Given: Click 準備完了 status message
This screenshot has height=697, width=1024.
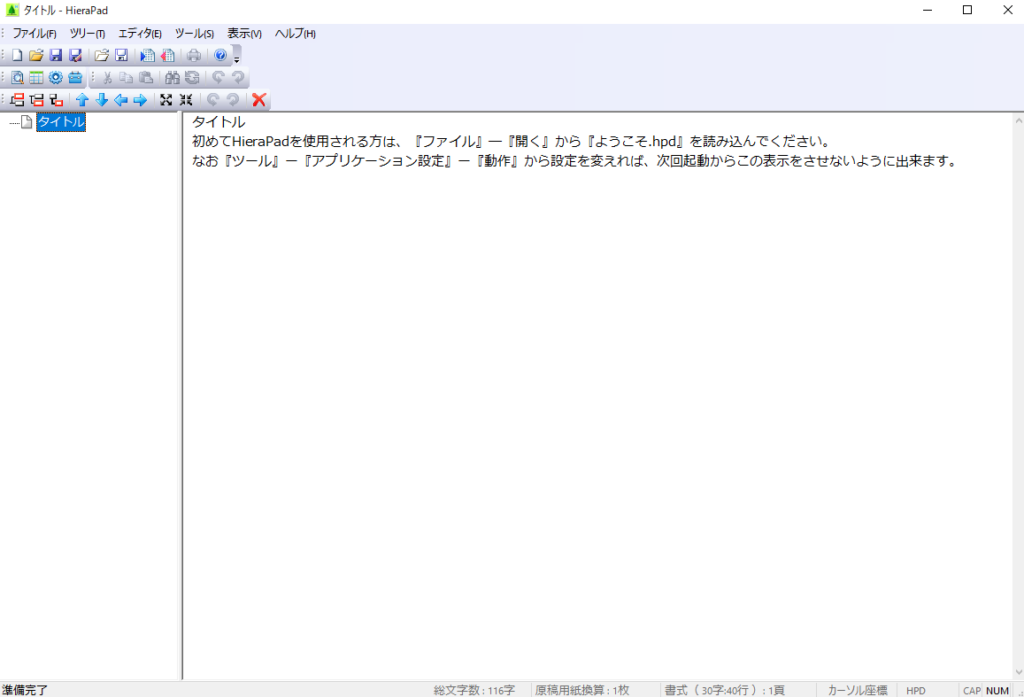Looking at the screenshot, I should click(25, 690).
